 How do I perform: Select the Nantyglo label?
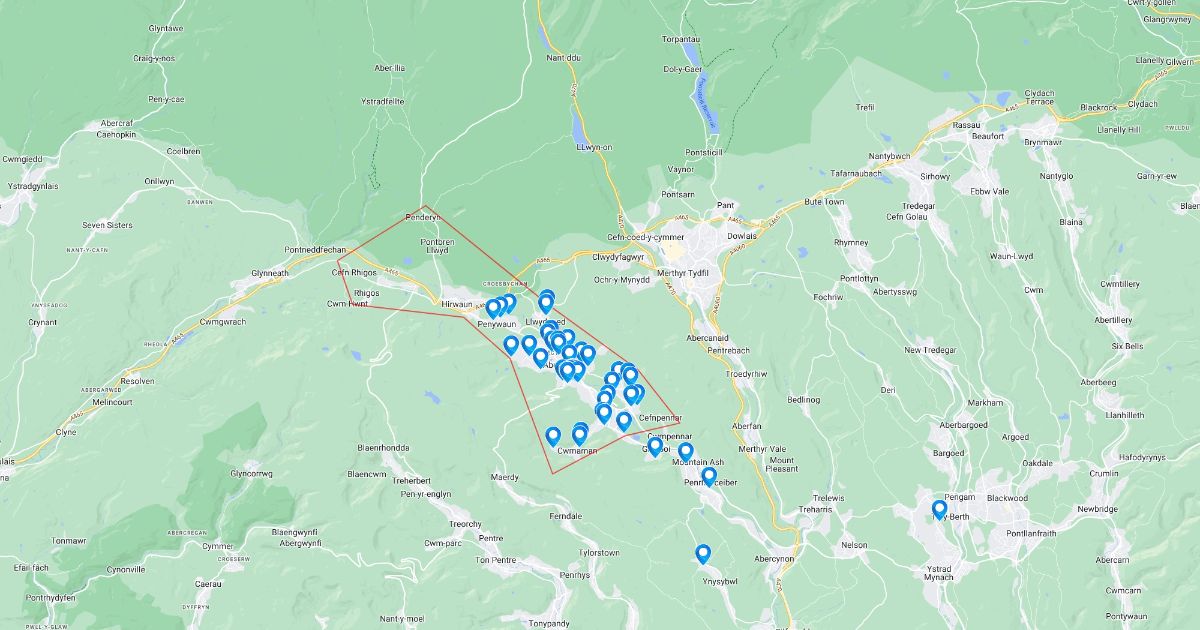tap(1058, 176)
